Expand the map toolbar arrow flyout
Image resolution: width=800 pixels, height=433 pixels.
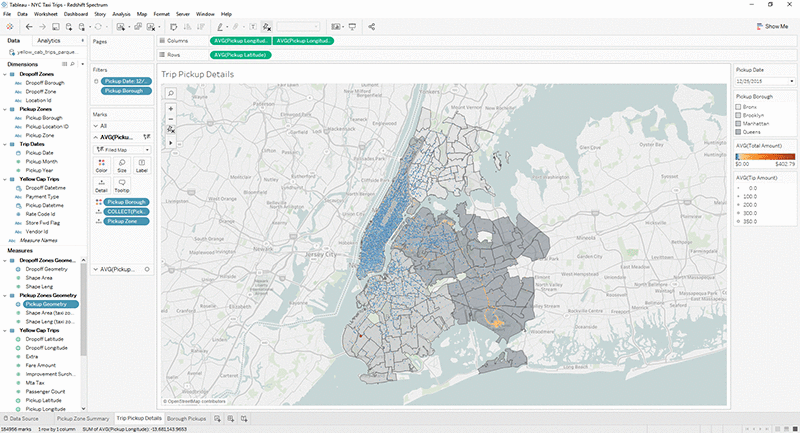click(171, 143)
